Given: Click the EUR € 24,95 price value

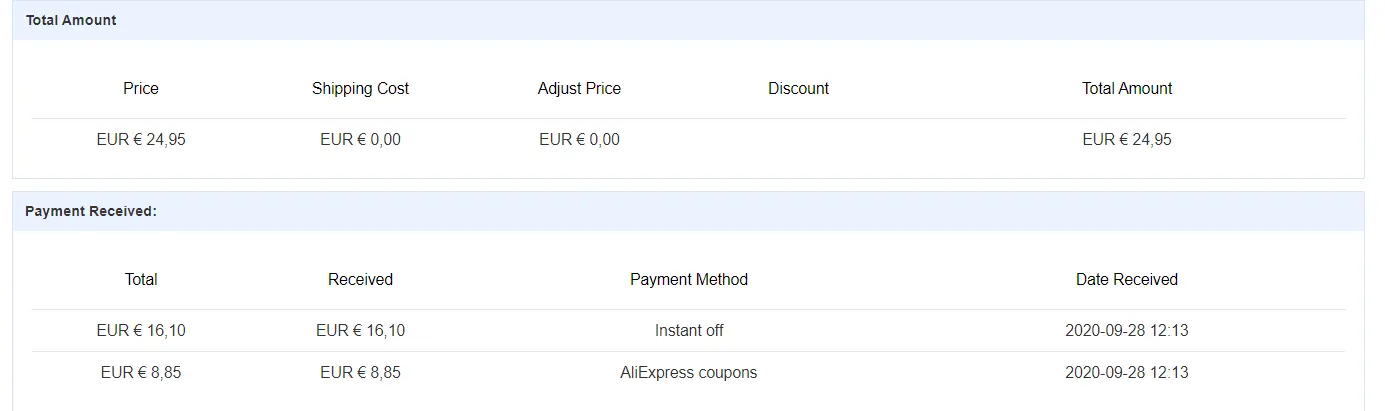Looking at the screenshot, I should [141, 140].
